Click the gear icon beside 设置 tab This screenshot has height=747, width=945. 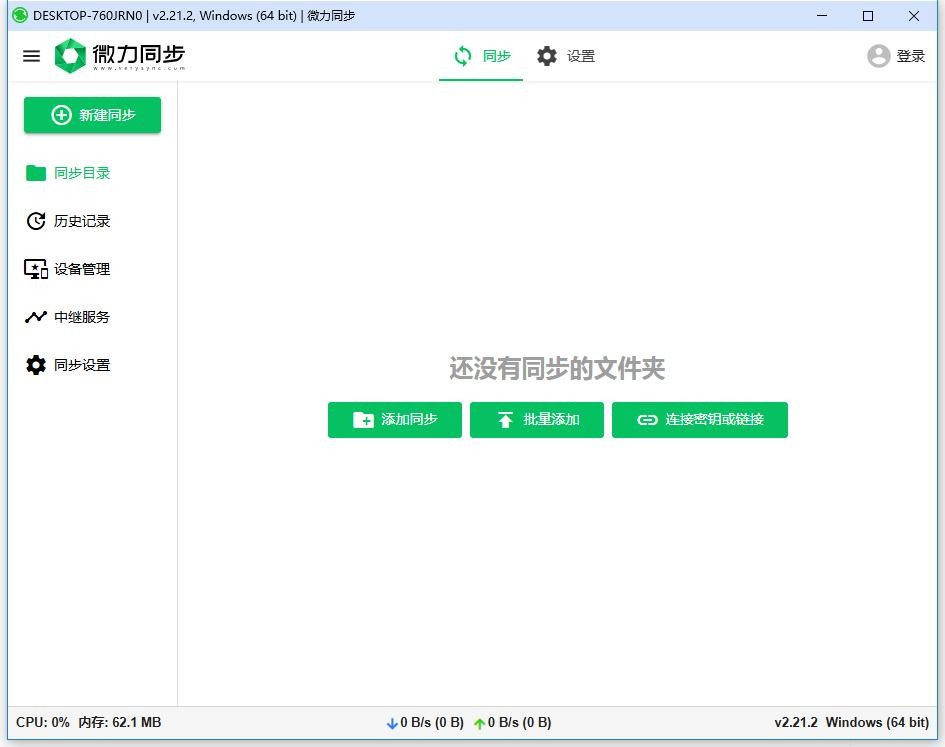pyautogui.click(x=547, y=56)
